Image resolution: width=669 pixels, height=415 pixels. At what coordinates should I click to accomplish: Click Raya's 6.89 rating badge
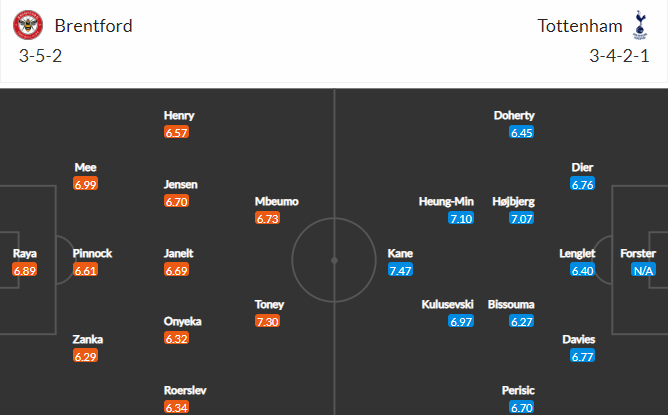click(25, 270)
